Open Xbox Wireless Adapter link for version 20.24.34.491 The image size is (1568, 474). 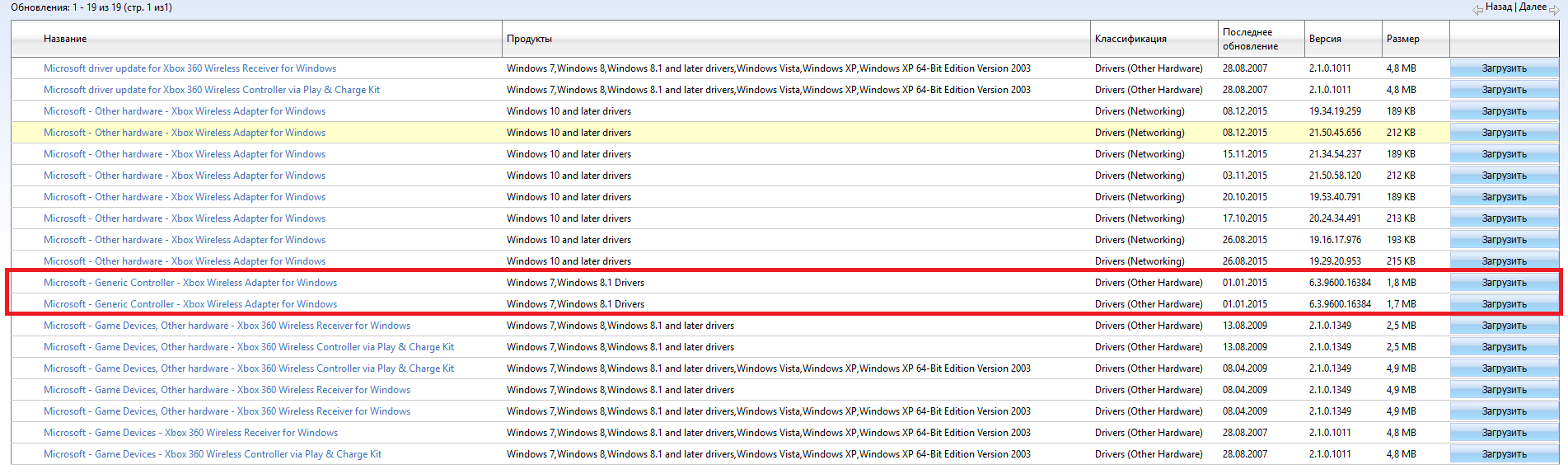[x=185, y=218]
